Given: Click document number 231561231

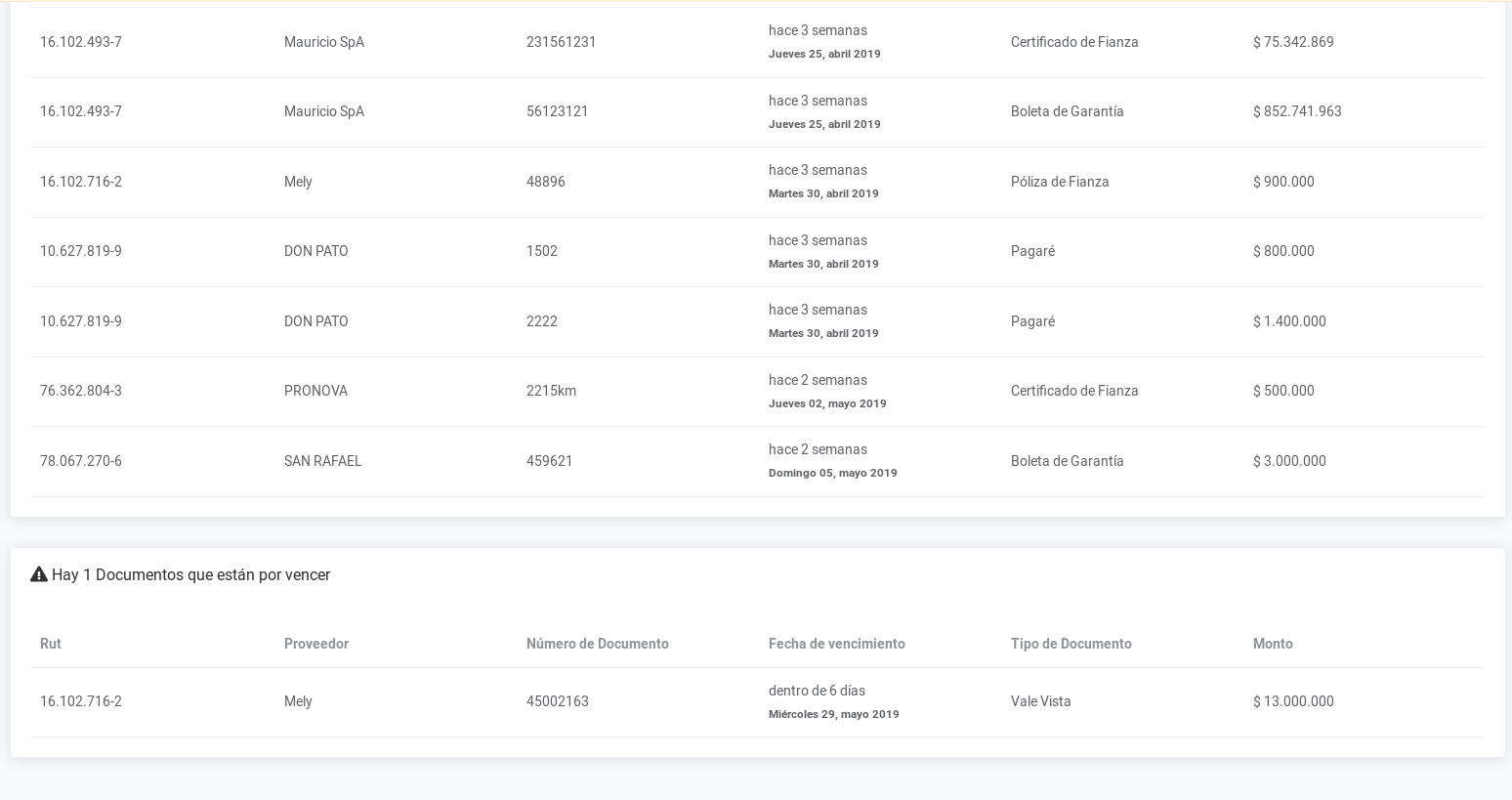Looking at the screenshot, I should [x=561, y=42].
